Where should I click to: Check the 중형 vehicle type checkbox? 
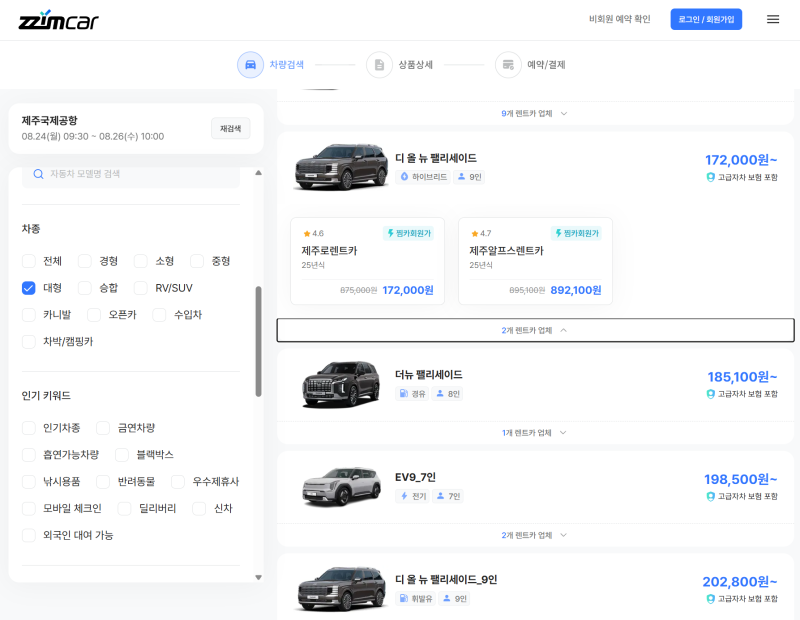click(197, 261)
